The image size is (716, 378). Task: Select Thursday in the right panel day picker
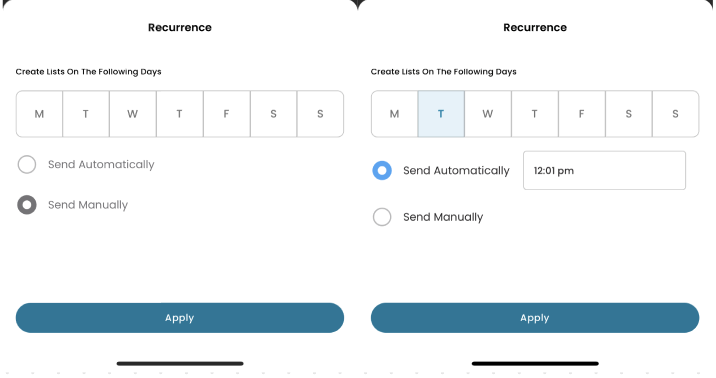pyautogui.click(x=535, y=114)
